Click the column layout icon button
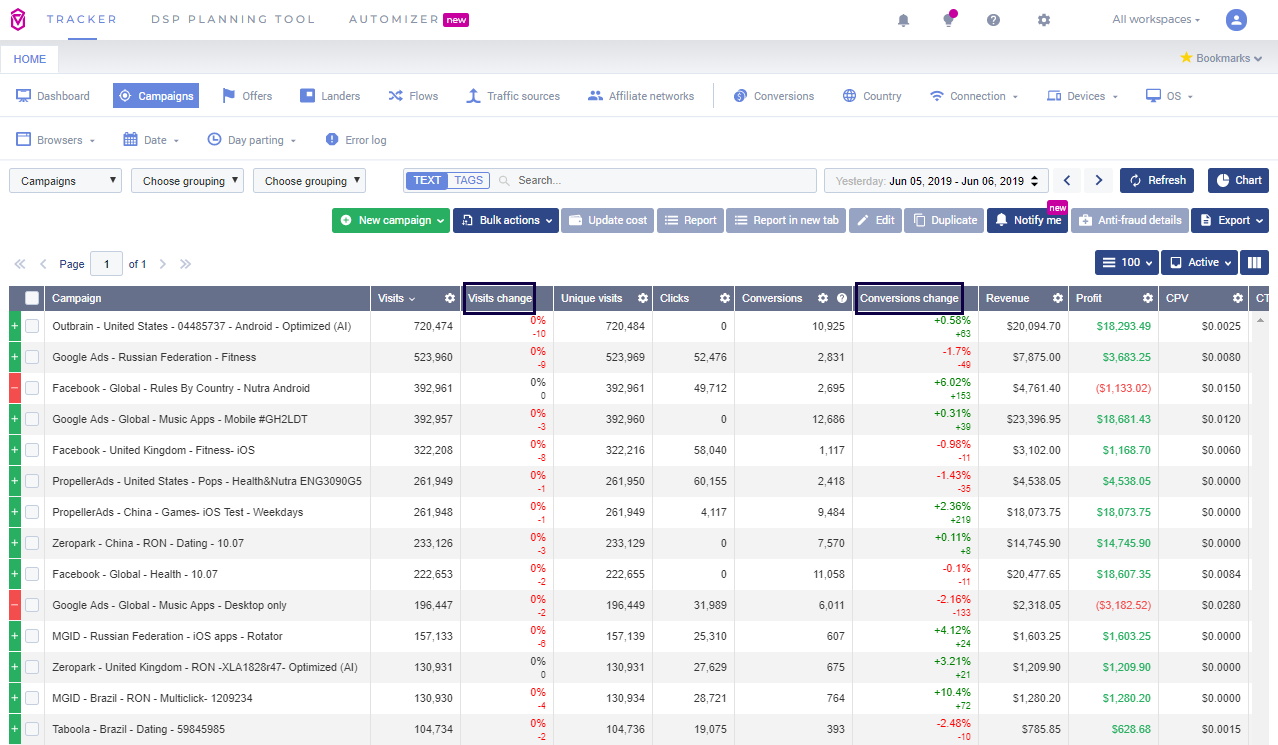 click(1254, 263)
